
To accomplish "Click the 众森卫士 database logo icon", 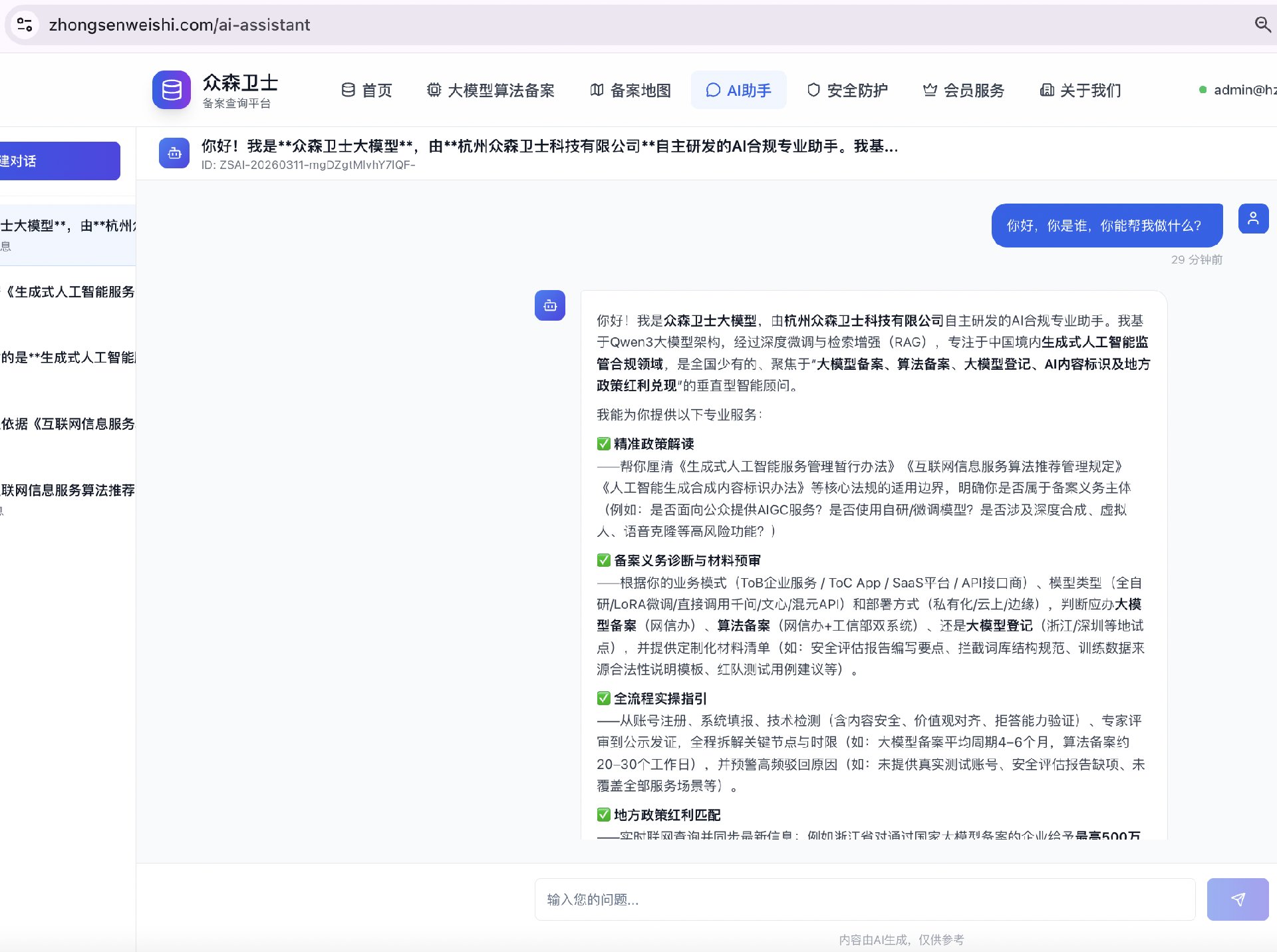I will [x=172, y=90].
